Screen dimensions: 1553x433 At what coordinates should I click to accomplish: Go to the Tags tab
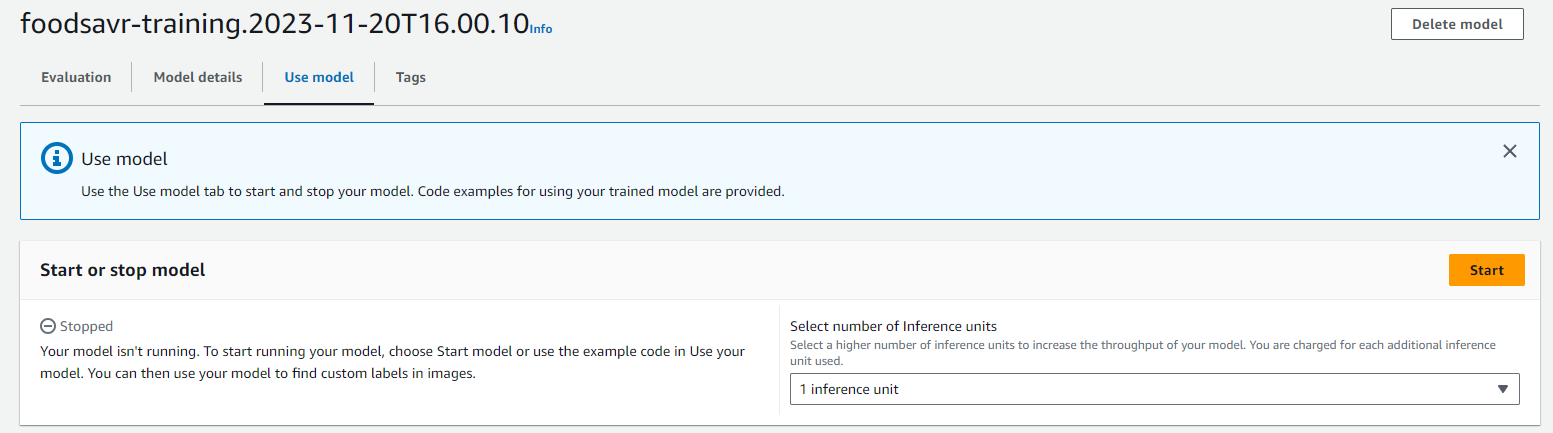410,77
